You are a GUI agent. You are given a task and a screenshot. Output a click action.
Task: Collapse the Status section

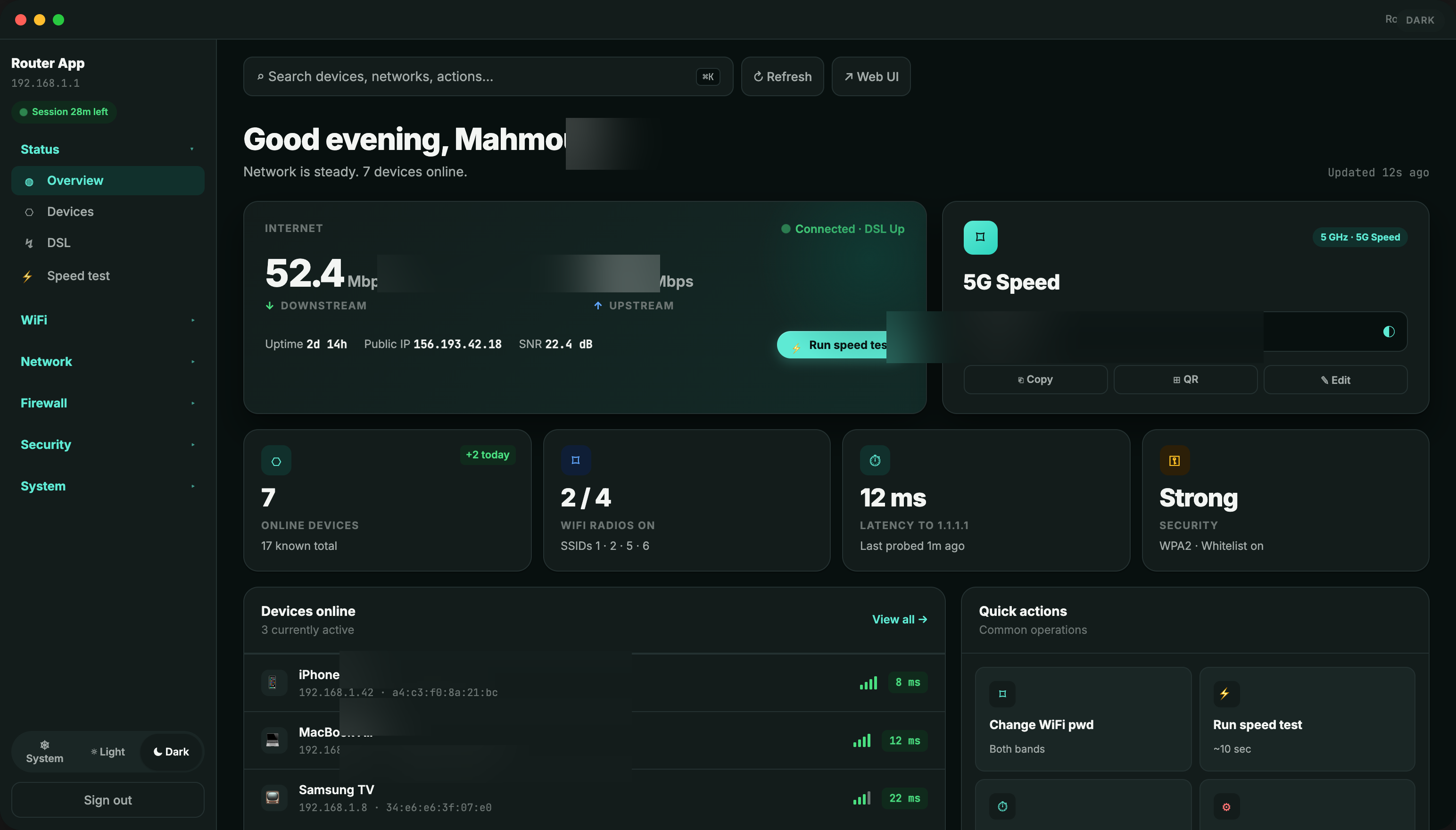click(108, 149)
